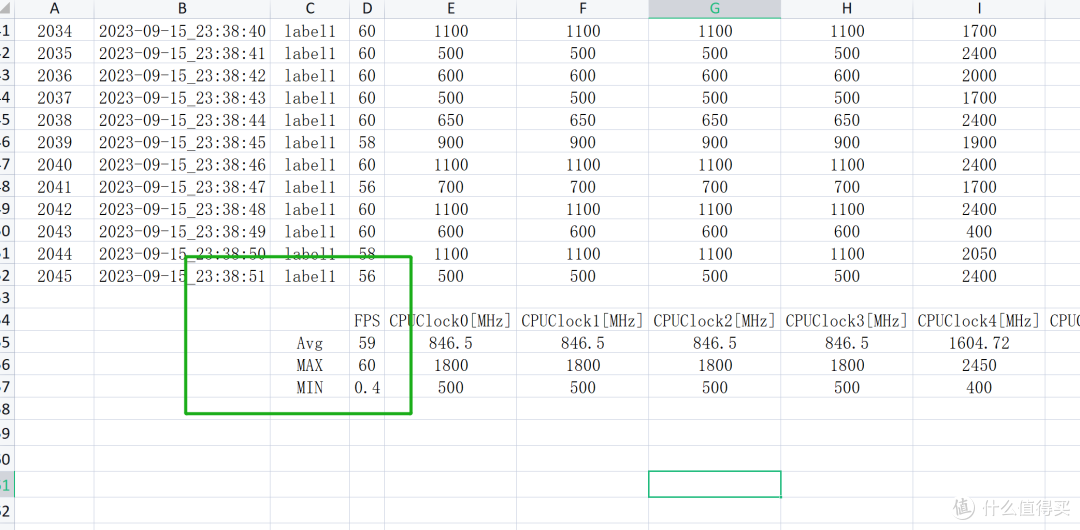This screenshot has height=530, width=1080.
Task: Click CPUClock4[MHz] header cell
Action: coord(979,320)
